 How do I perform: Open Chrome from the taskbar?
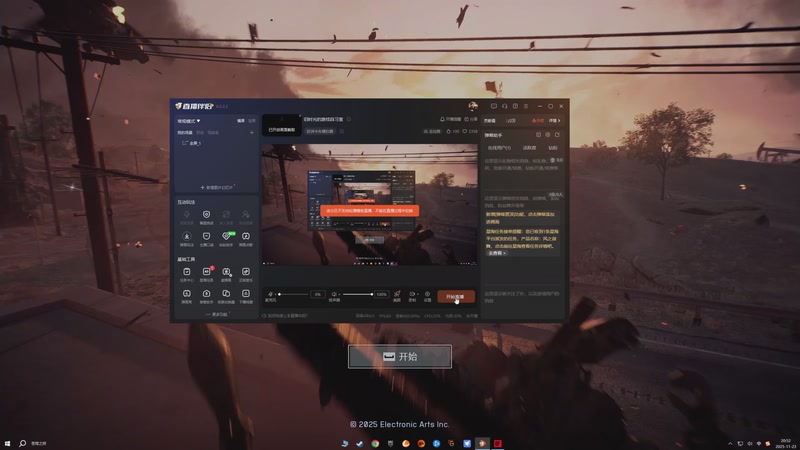[x=375, y=443]
